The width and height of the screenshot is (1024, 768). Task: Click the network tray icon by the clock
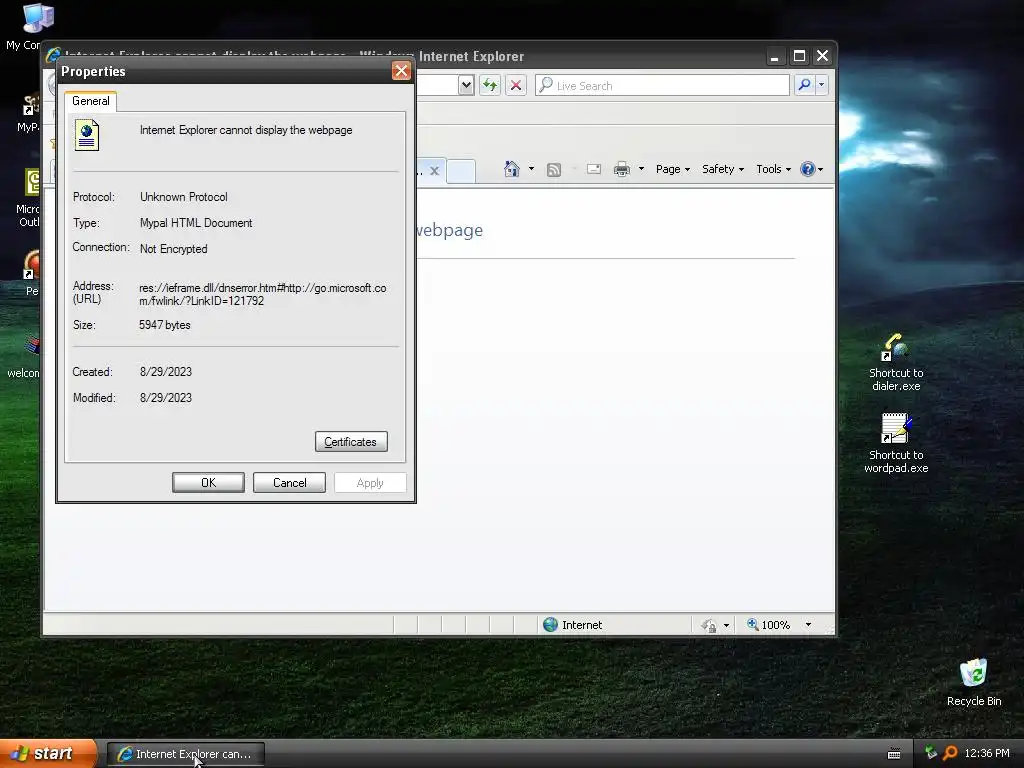pyautogui.click(x=931, y=752)
